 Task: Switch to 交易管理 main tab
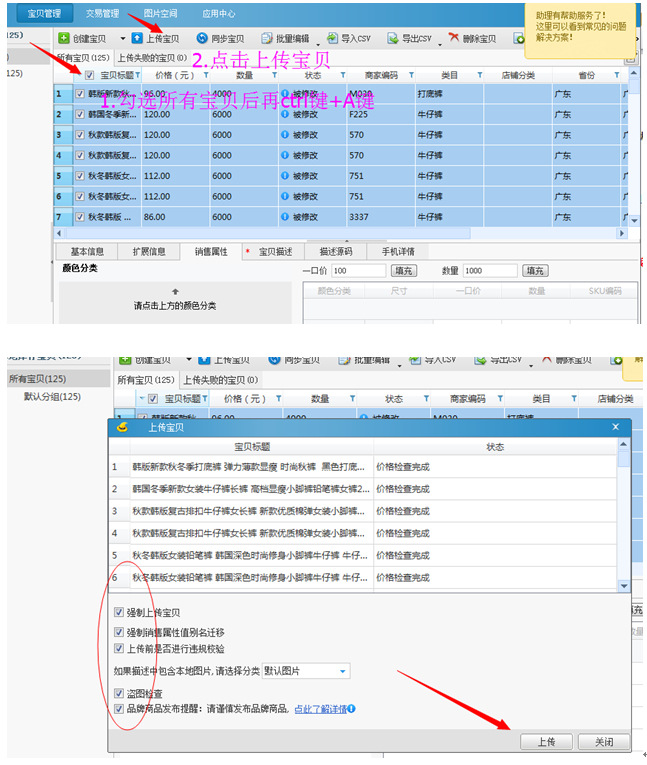pos(102,13)
